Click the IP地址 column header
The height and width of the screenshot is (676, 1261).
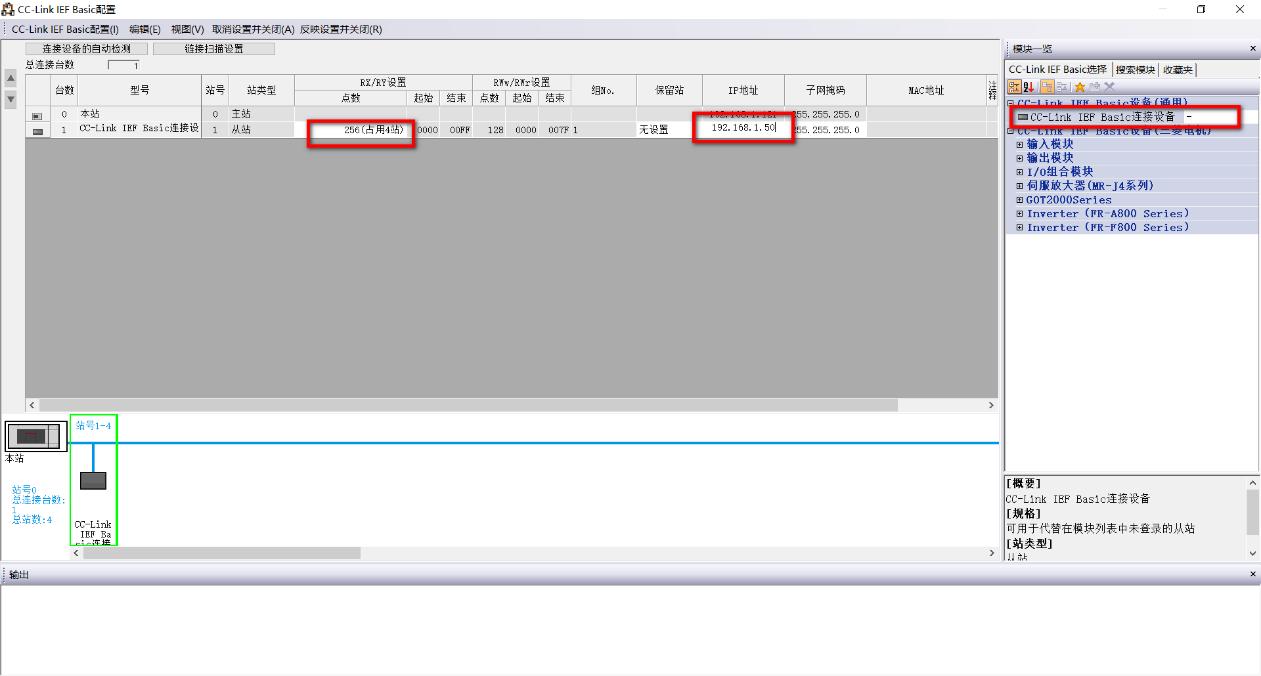coord(743,90)
